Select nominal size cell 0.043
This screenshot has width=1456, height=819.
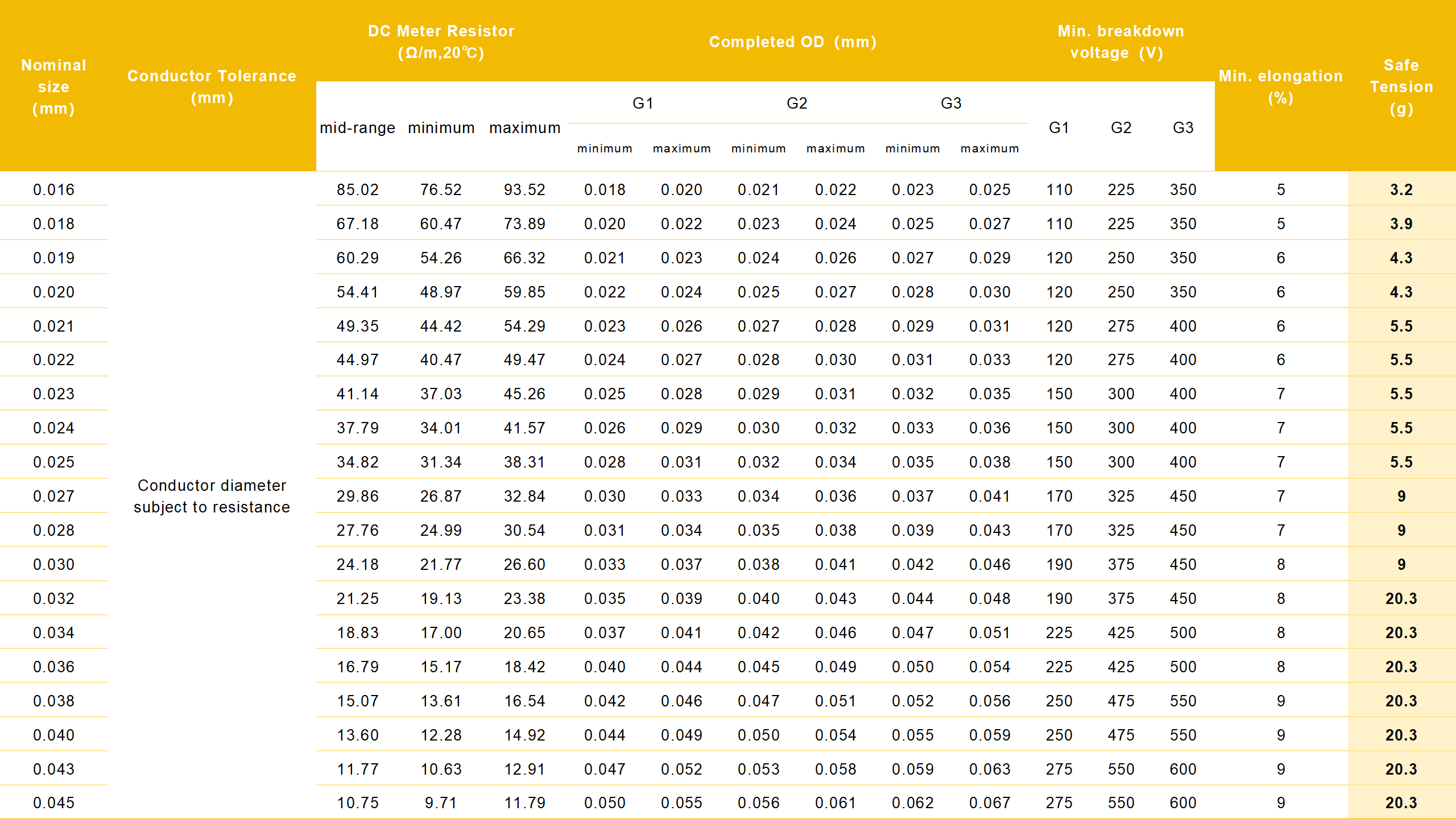53,769
